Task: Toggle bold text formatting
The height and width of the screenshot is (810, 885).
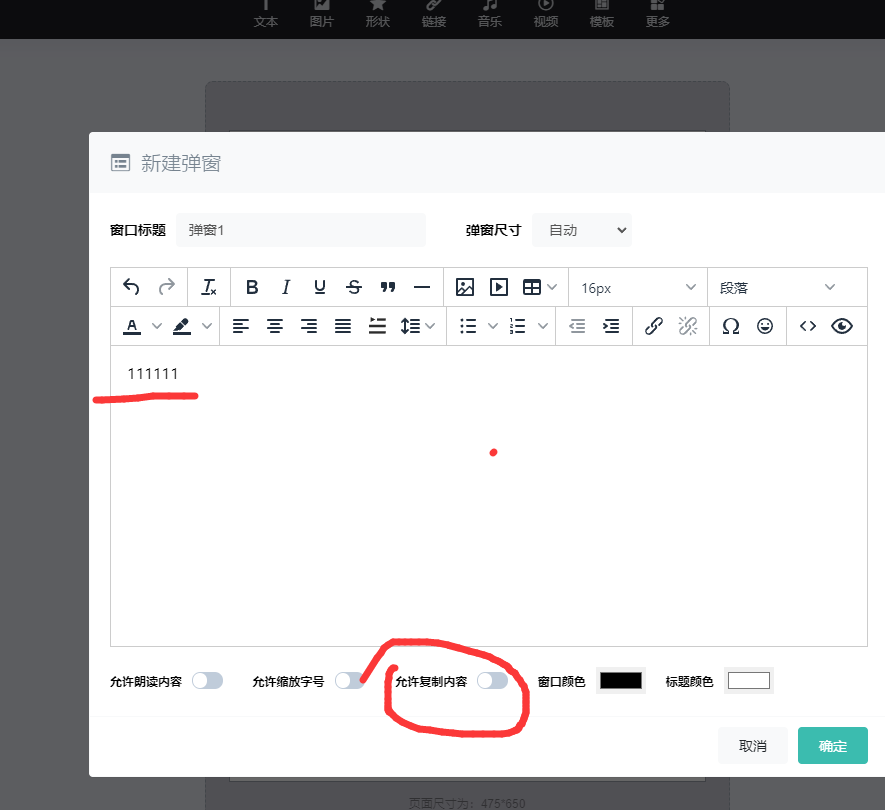Action: click(252, 287)
